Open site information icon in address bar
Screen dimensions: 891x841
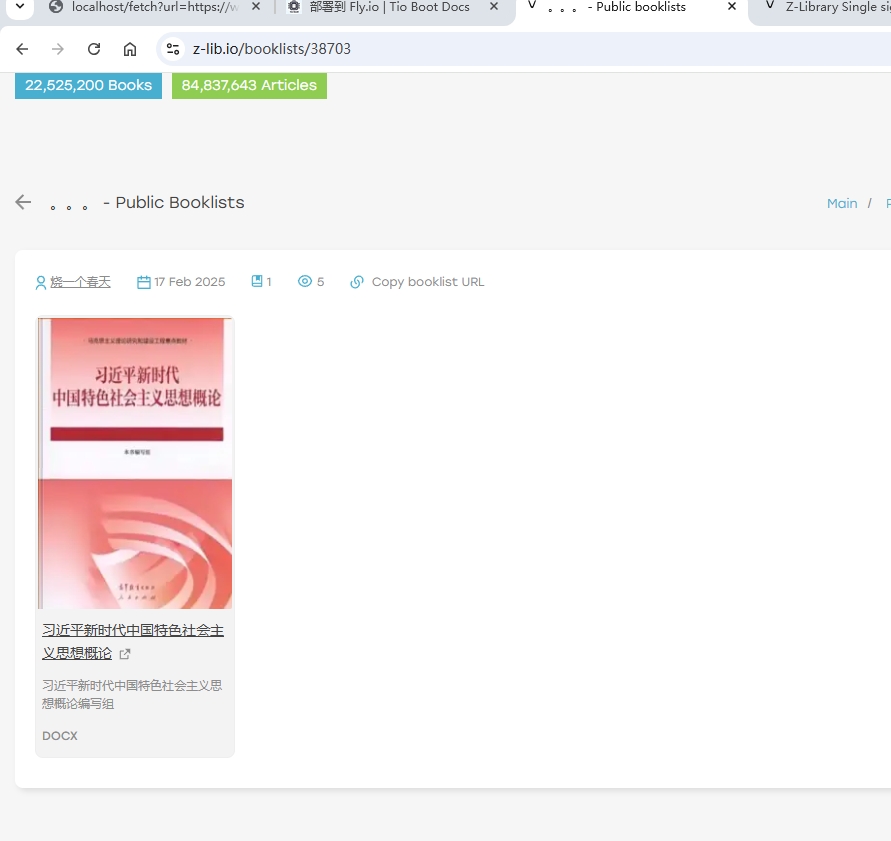click(x=173, y=49)
